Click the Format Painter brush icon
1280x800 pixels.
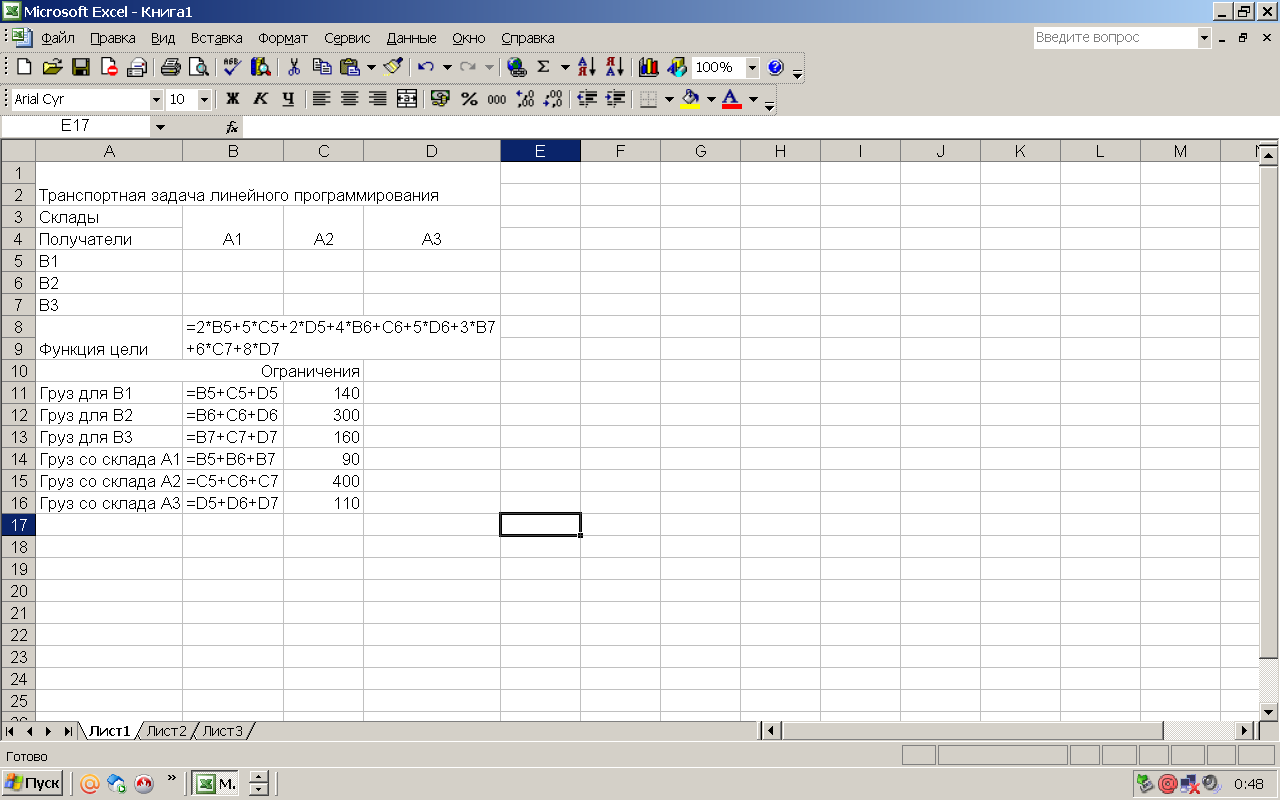pos(393,67)
